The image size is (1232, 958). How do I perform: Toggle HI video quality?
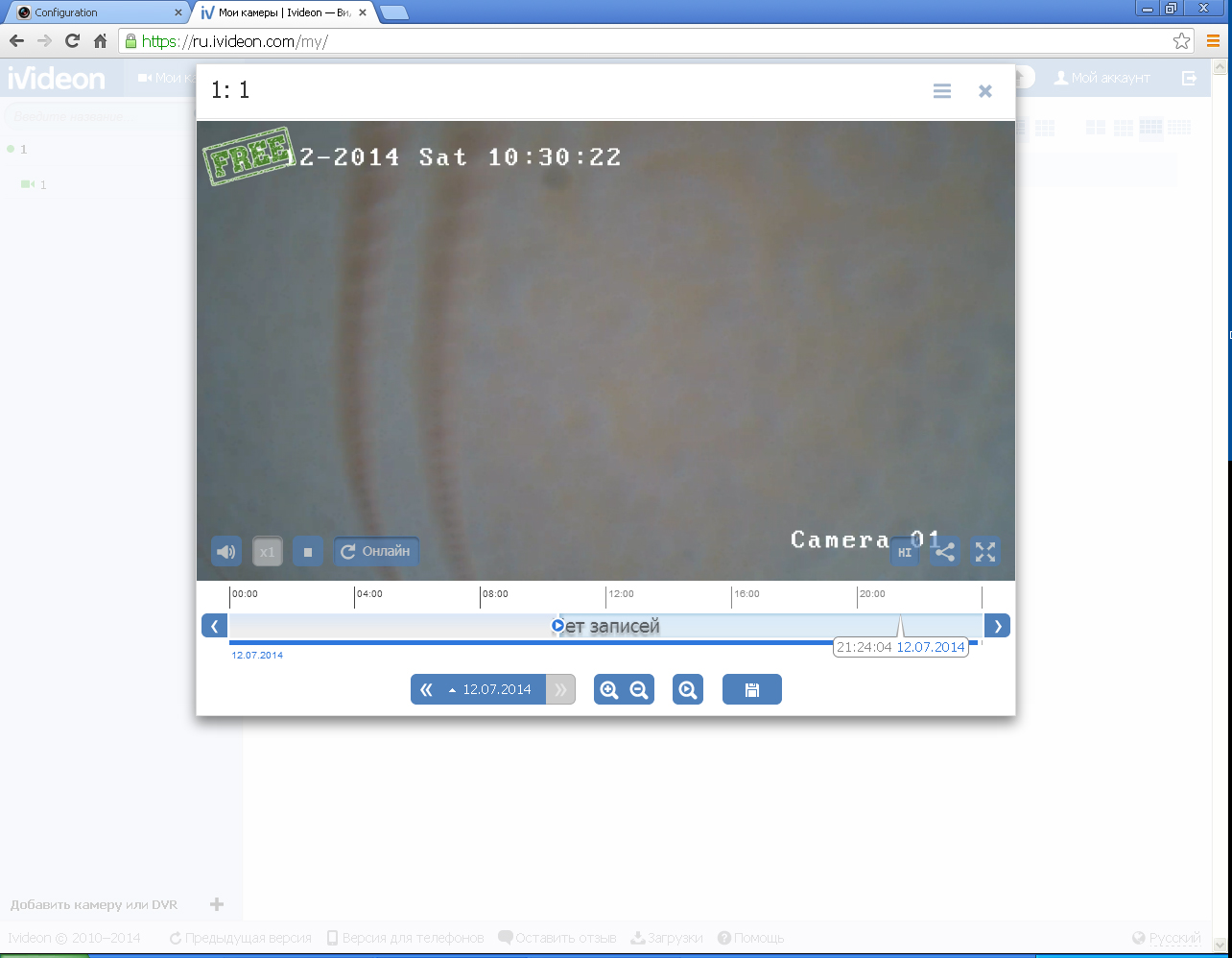pos(905,552)
